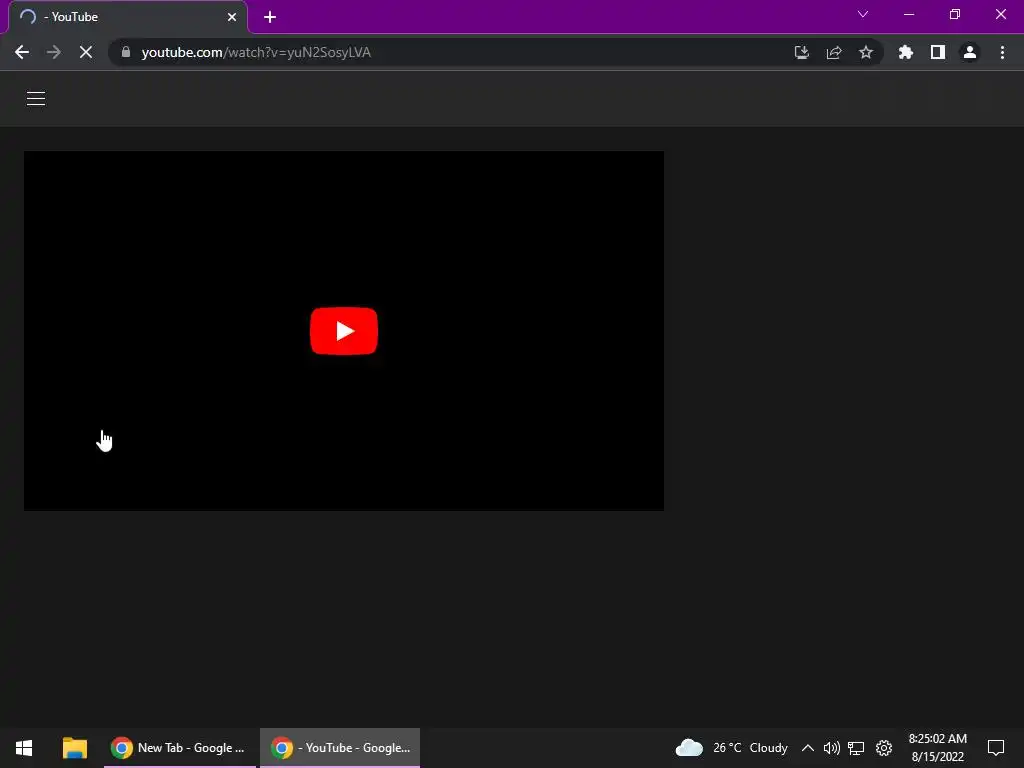Click the forward navigation arrow
This screenshot has width=1024, height=768.
point(54,52)
